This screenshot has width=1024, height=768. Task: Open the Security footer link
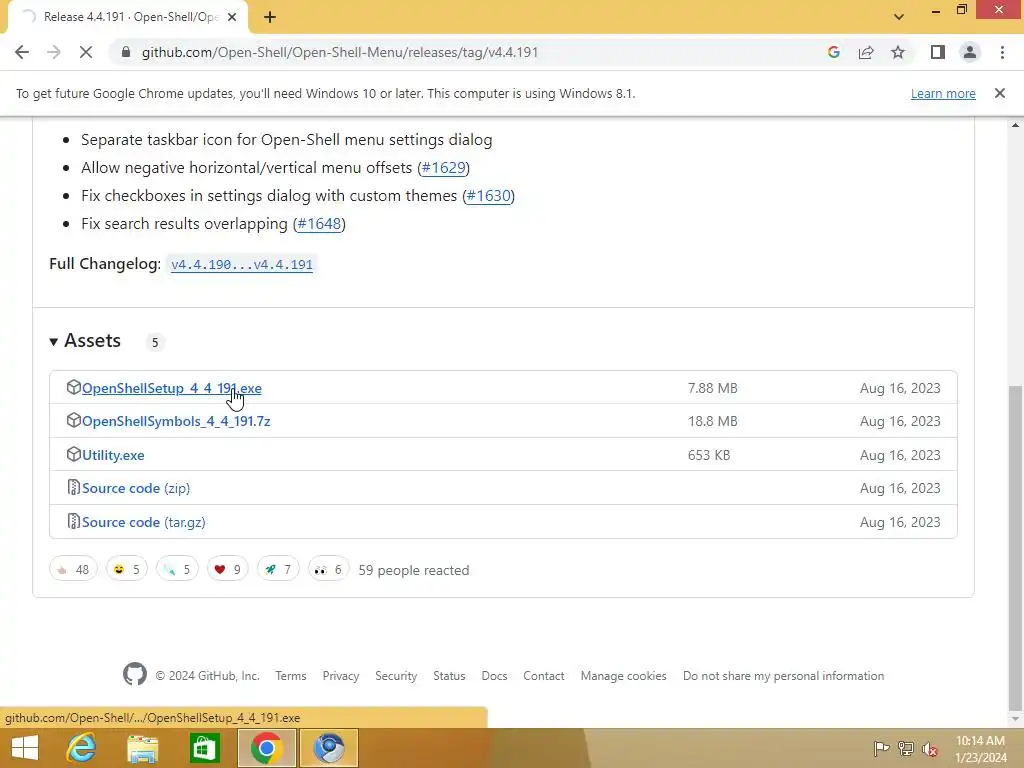[x=396, y=676]
